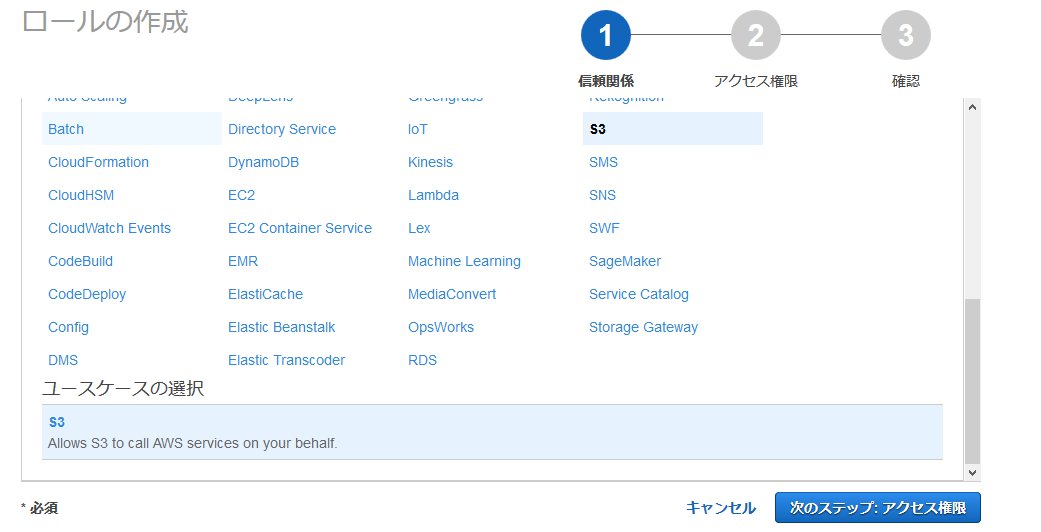This screenshot has height=532, width=1041.
Task: Open the Elastic Beanstalk service option
Action: click(281, 327)
